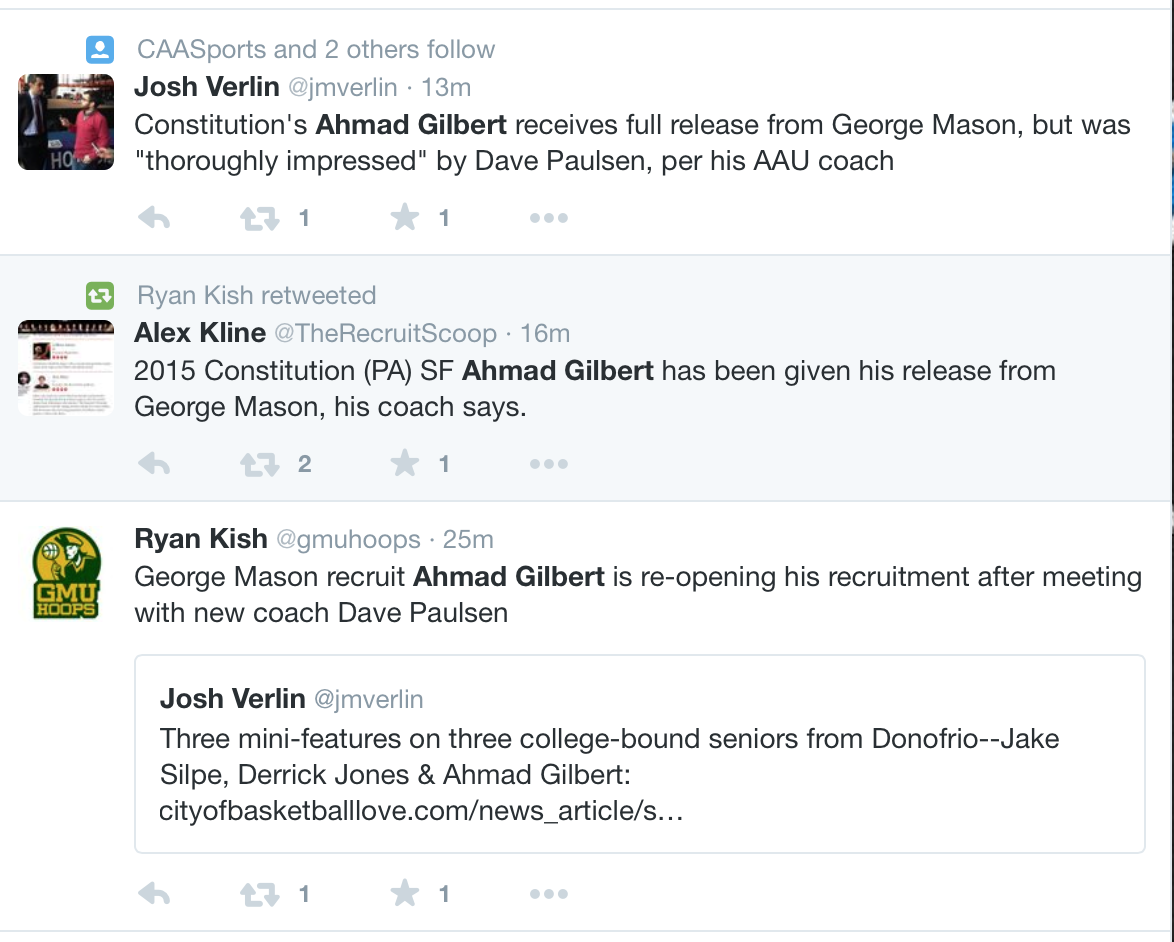
Task: Follow the cityofbasketballlove.com article link
Action: coord(421,811)
